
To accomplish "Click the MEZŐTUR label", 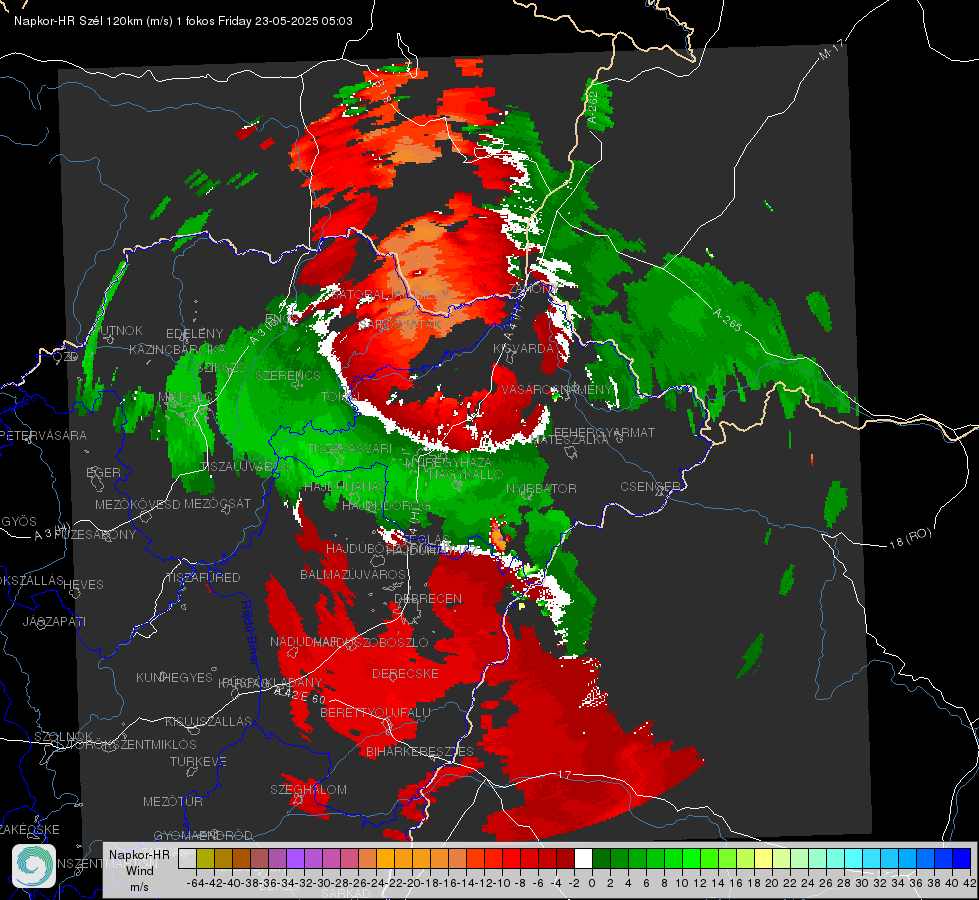I will pyautogui.click(x=173, y=801).
